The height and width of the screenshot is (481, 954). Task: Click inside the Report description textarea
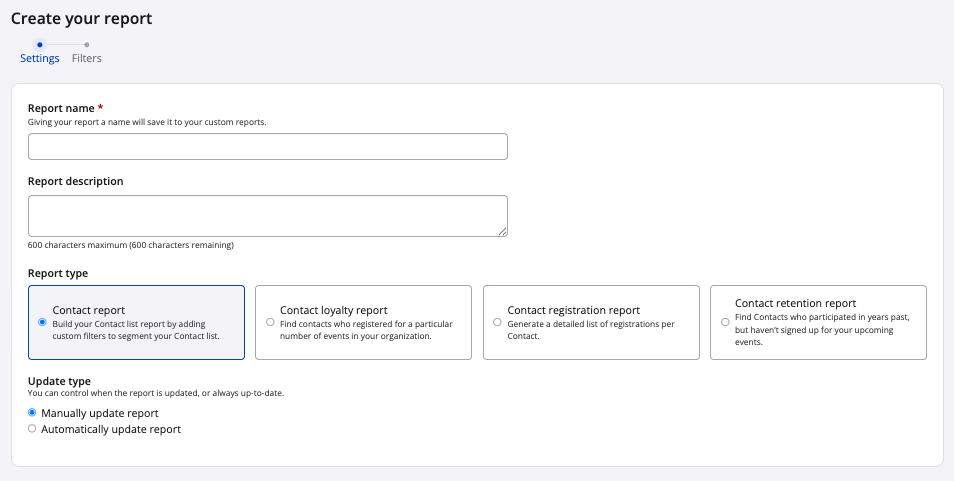[267, 216]
